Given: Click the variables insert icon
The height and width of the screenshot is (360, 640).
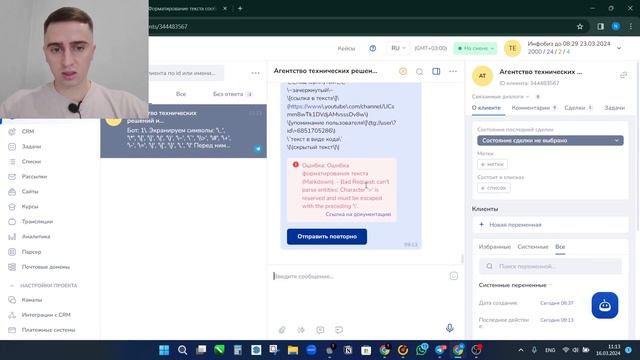Looking at the screenshot, I should 301,330.
